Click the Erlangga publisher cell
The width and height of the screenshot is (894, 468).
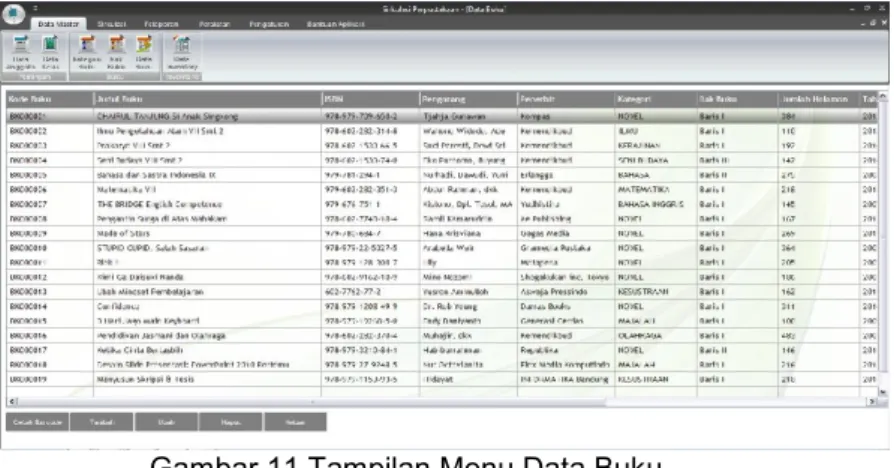click(566, 175)
